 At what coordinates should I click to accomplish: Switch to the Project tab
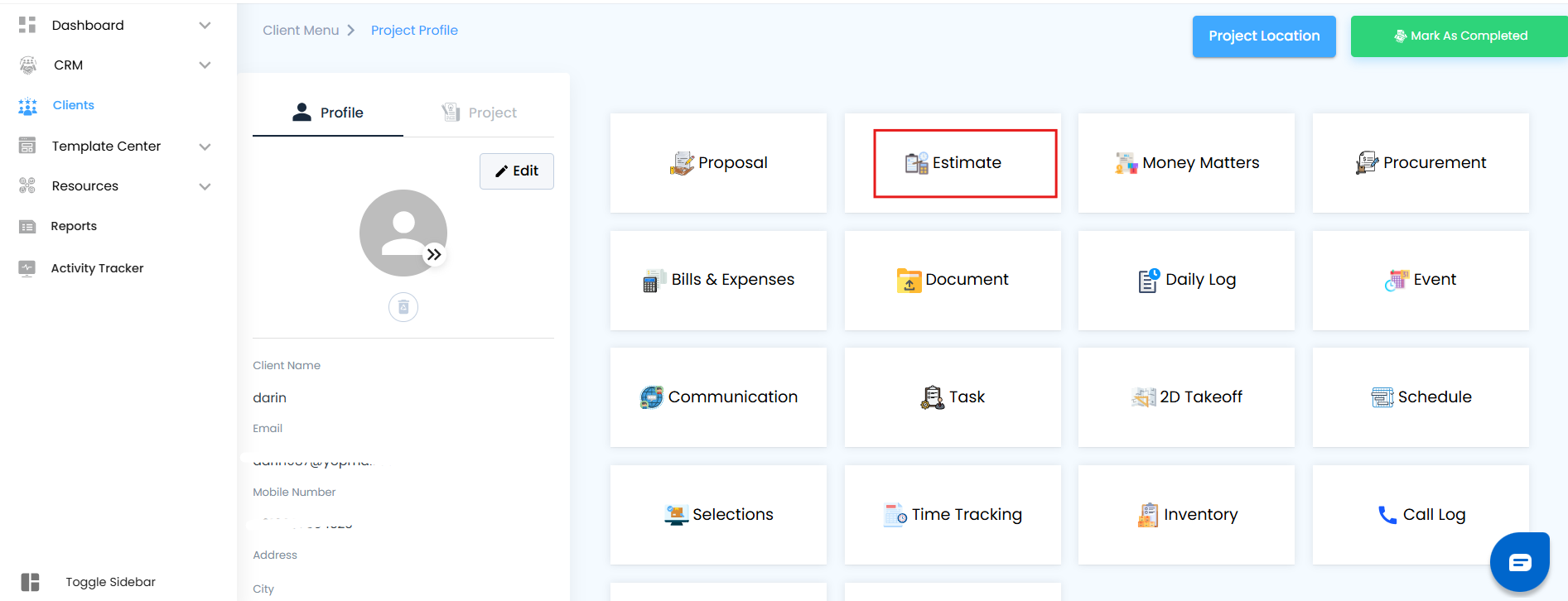coord(480,113)
